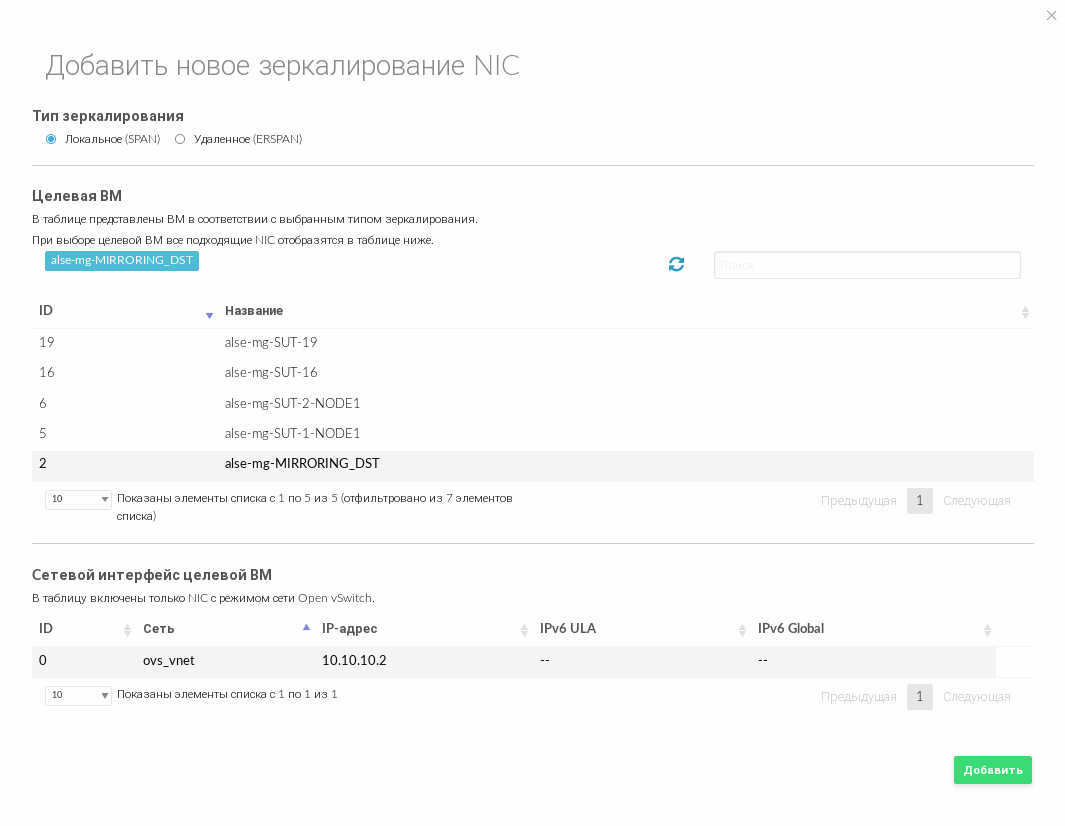Click Предыдущая in NIC table pagination

(858, 697)
